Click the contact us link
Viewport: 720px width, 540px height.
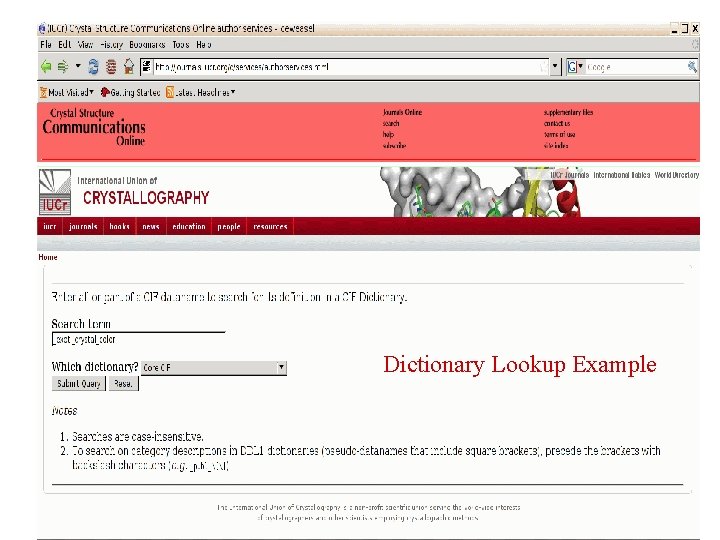[557, 124]
